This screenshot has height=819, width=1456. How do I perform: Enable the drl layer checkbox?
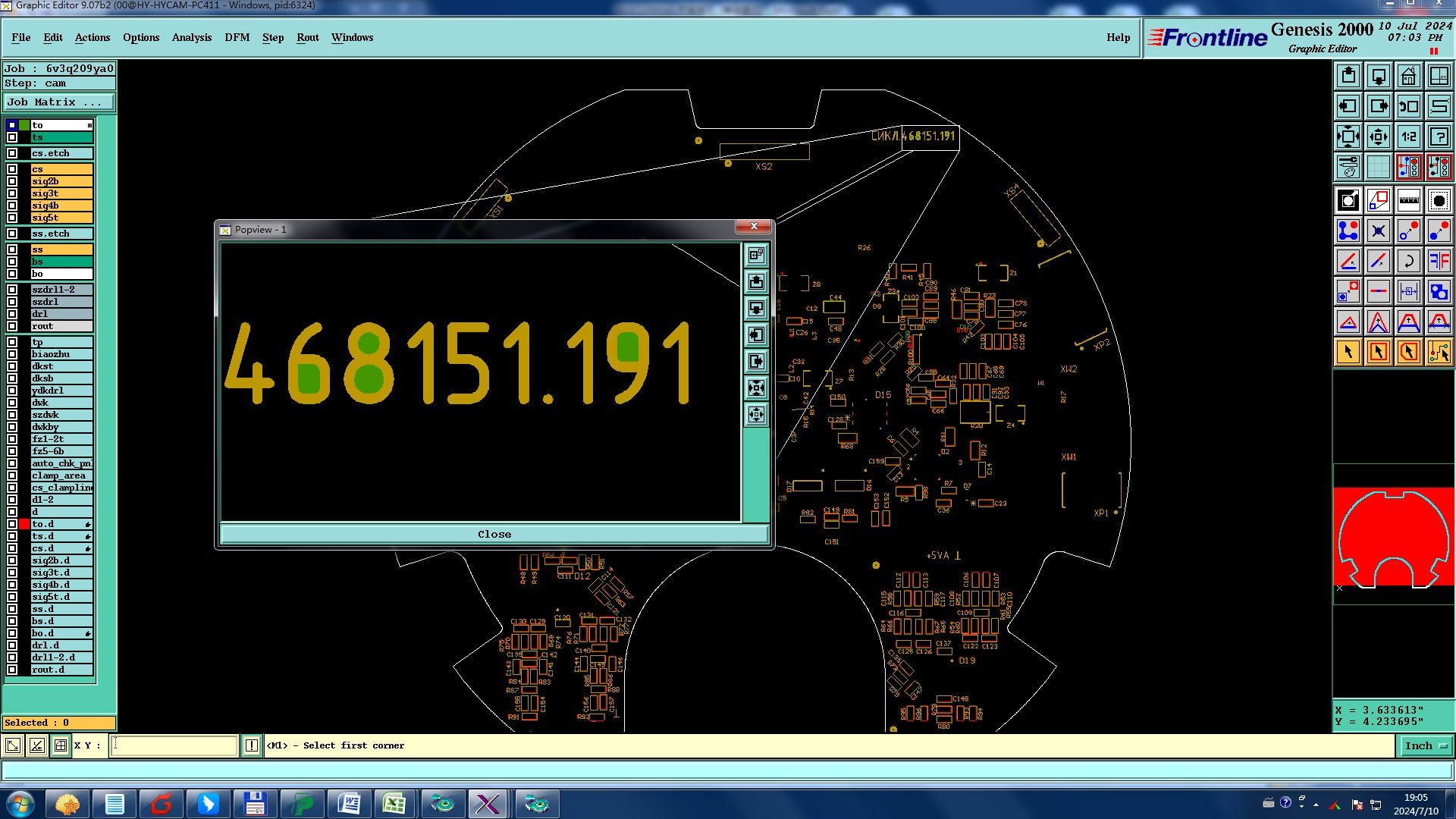[12, 314]
